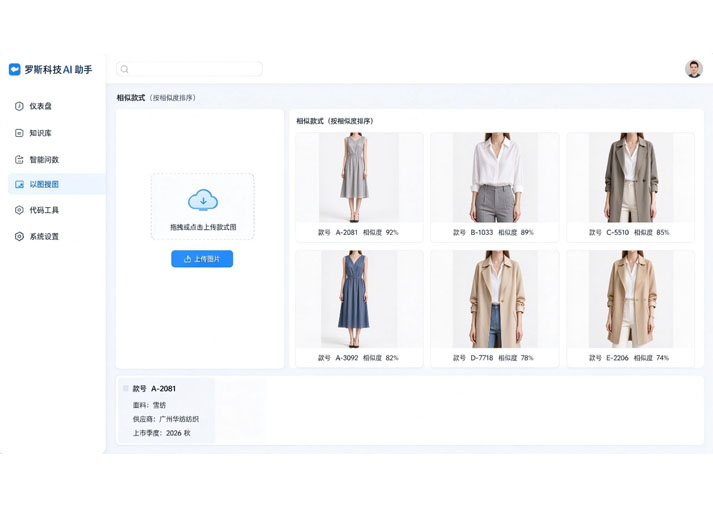The width and height of the screenshot is (713, 505).
Task: Open 代码工具 menu item
Action: [x=56, y=210]
